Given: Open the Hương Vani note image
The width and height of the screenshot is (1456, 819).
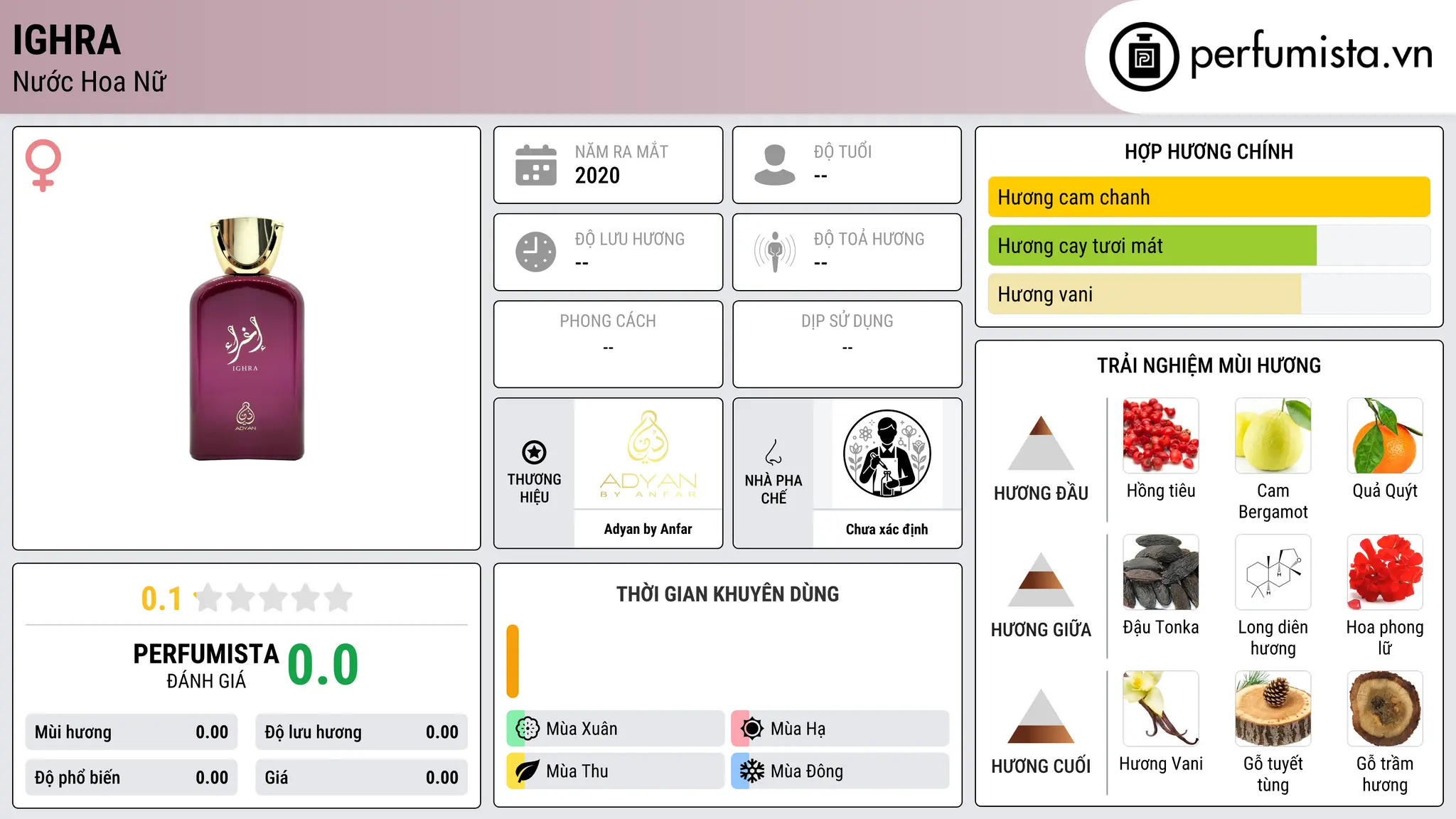Looking at the screenshot, I should tap(1161, 709).
